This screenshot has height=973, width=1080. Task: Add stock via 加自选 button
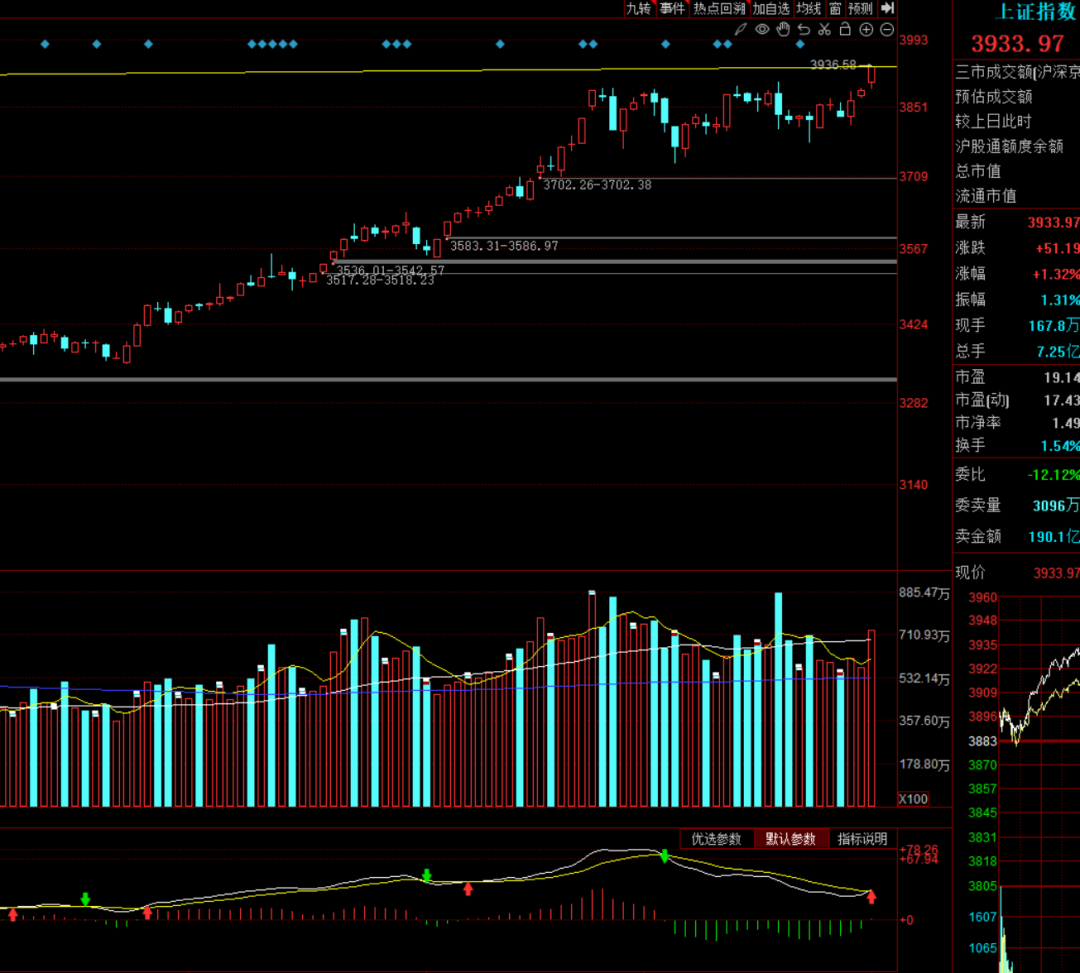point(772,8)
